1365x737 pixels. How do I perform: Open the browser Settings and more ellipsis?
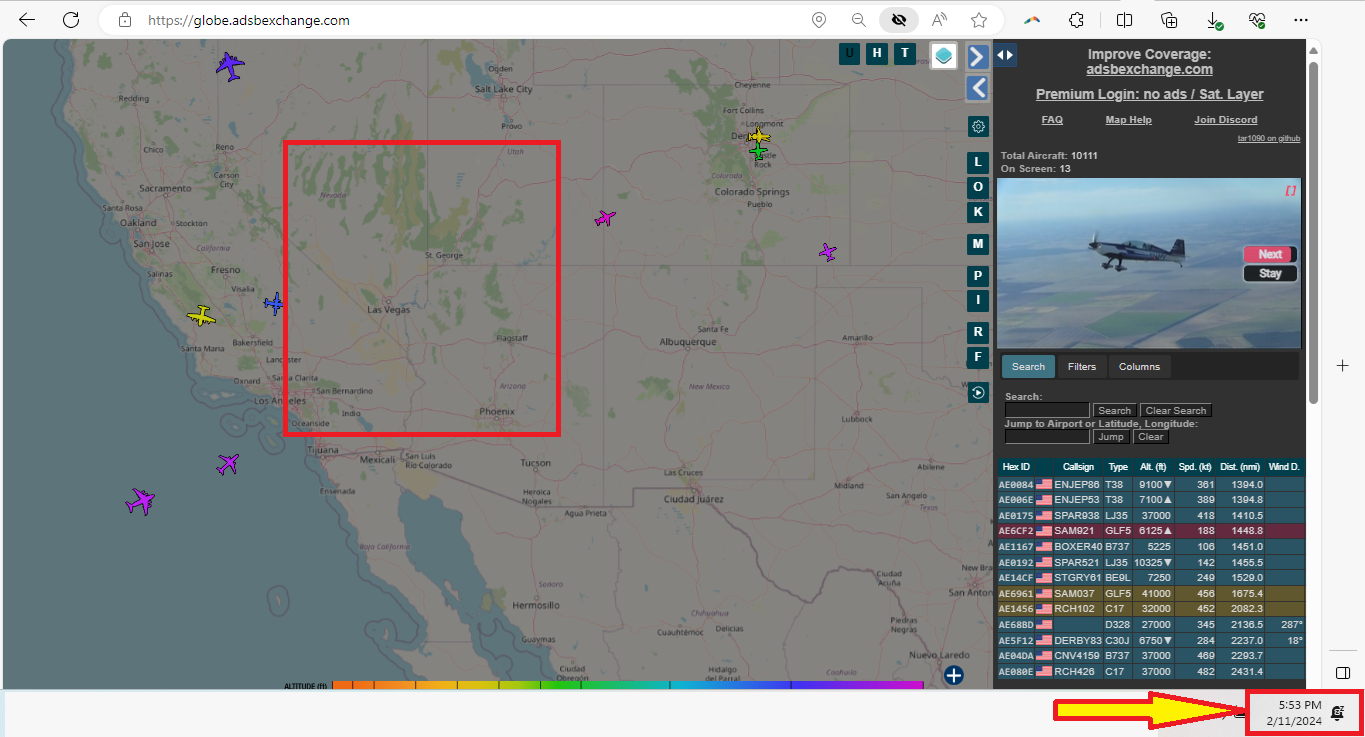coord(1301,20)
